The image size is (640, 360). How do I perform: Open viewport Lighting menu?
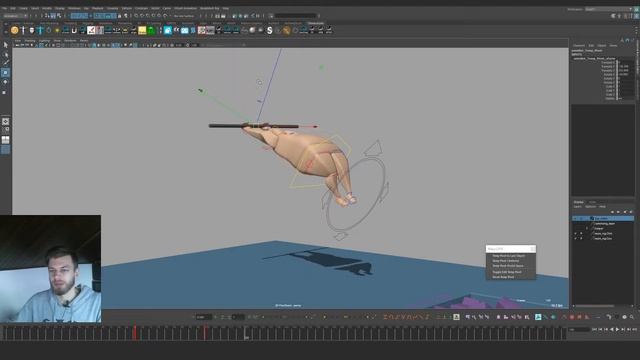(44, 41)
